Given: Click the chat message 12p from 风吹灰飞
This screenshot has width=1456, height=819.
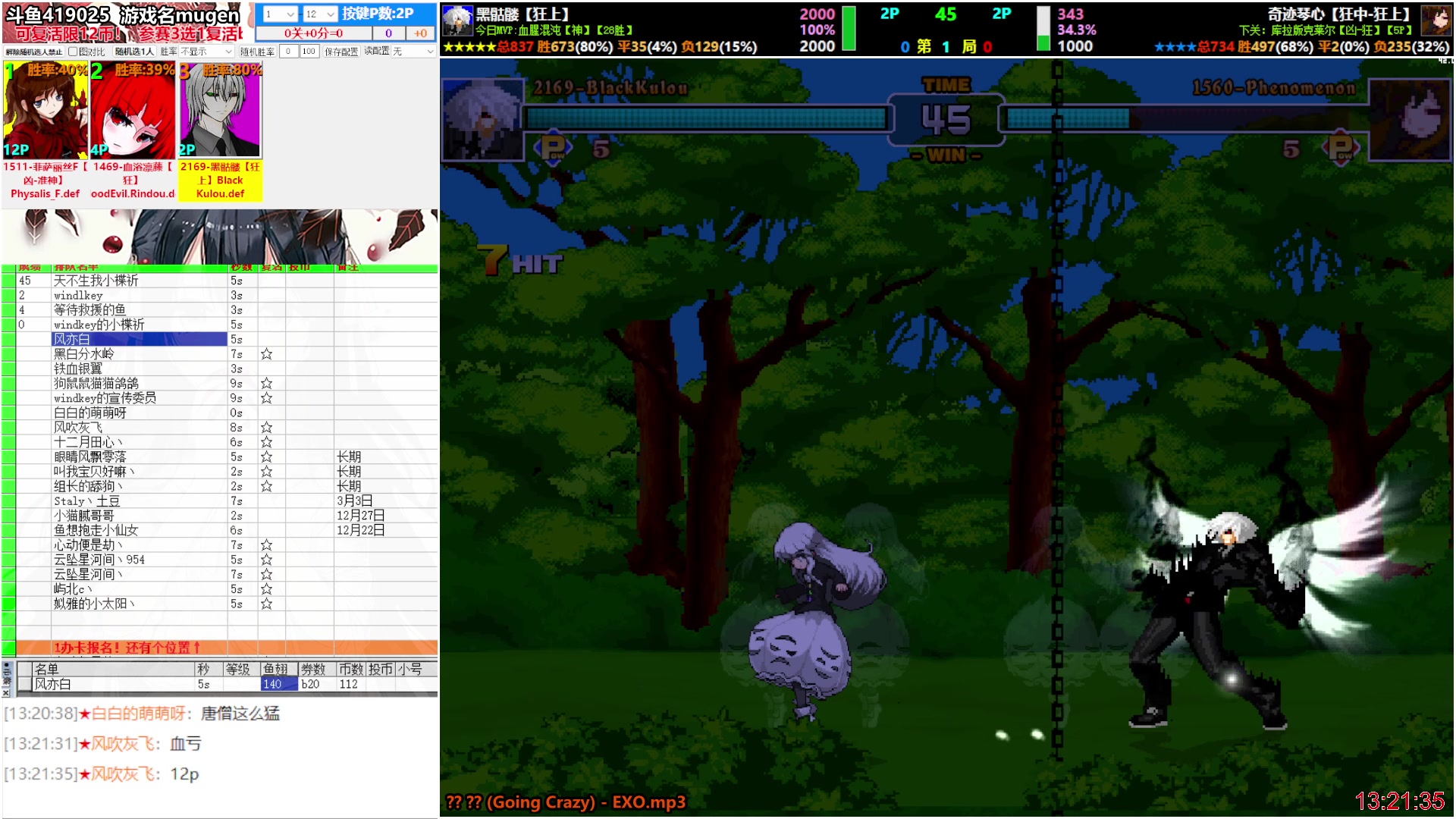Looking at the screenshot, I should (x=184, y=774).
